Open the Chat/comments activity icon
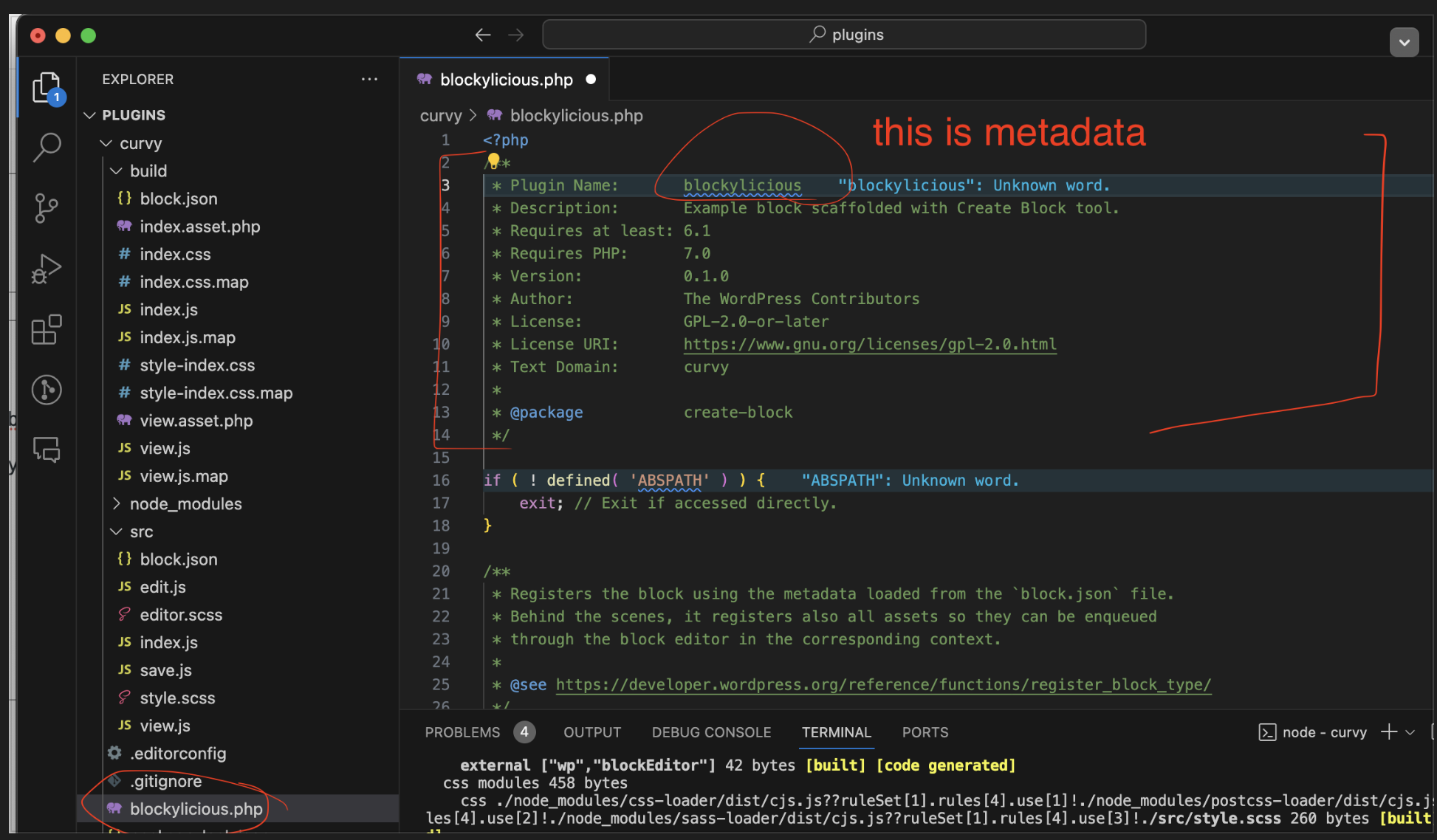Viewport: 1437px width, 840px height. coord(47,450)
